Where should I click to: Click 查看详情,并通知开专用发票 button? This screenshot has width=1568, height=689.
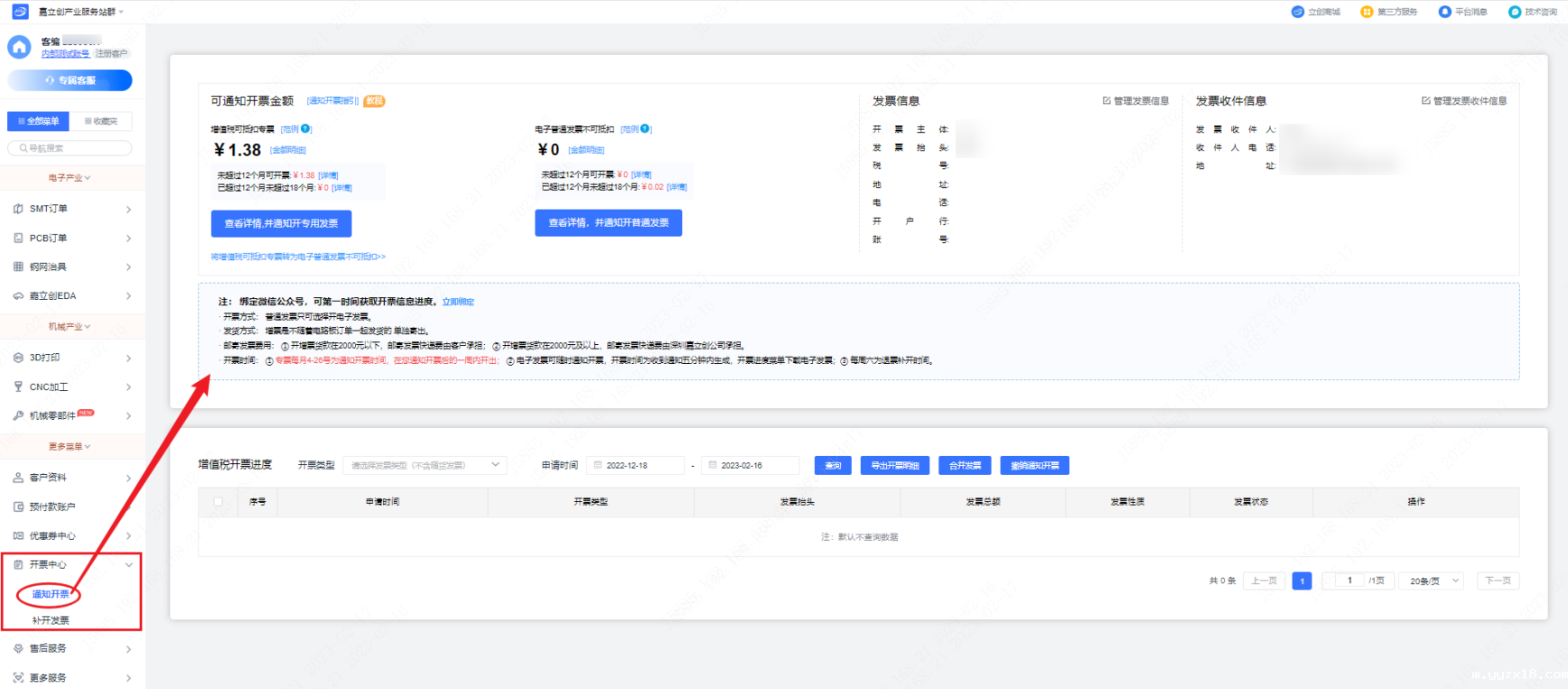click(x=281, y=223)
